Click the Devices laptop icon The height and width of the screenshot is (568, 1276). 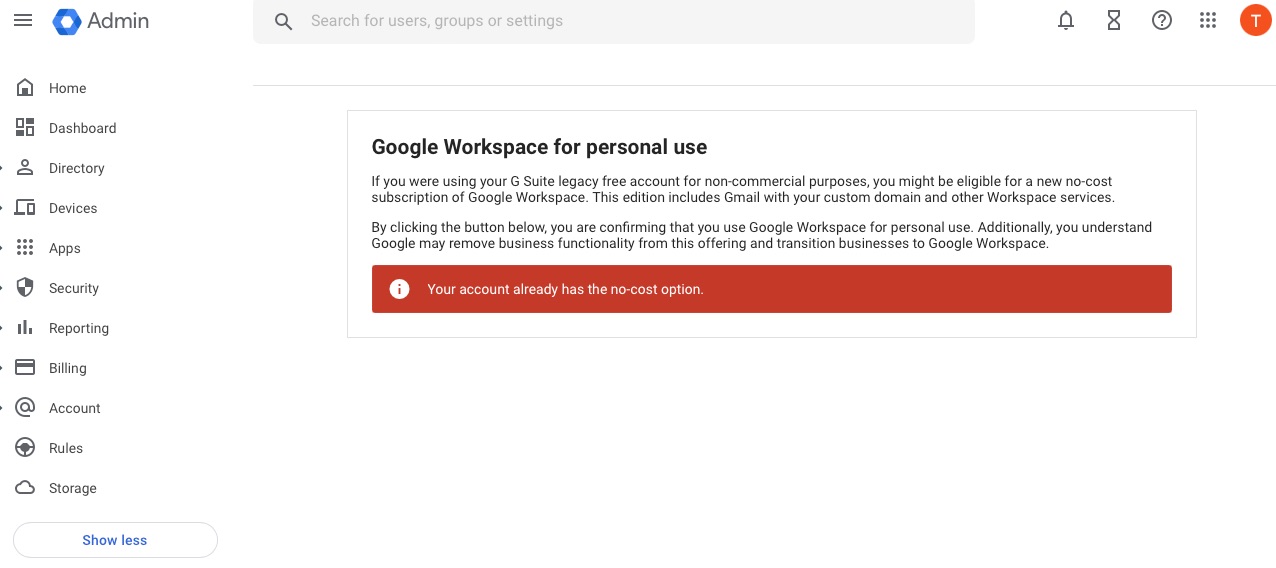25,208
